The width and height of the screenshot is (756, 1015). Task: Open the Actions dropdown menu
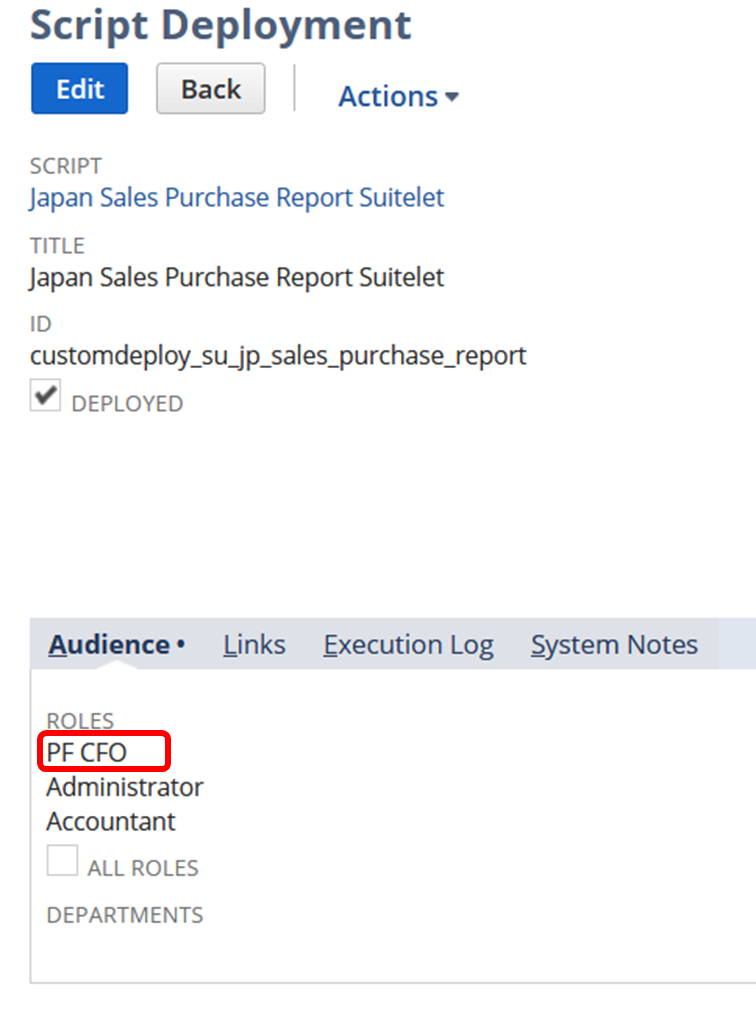click(x=398, y=96)
